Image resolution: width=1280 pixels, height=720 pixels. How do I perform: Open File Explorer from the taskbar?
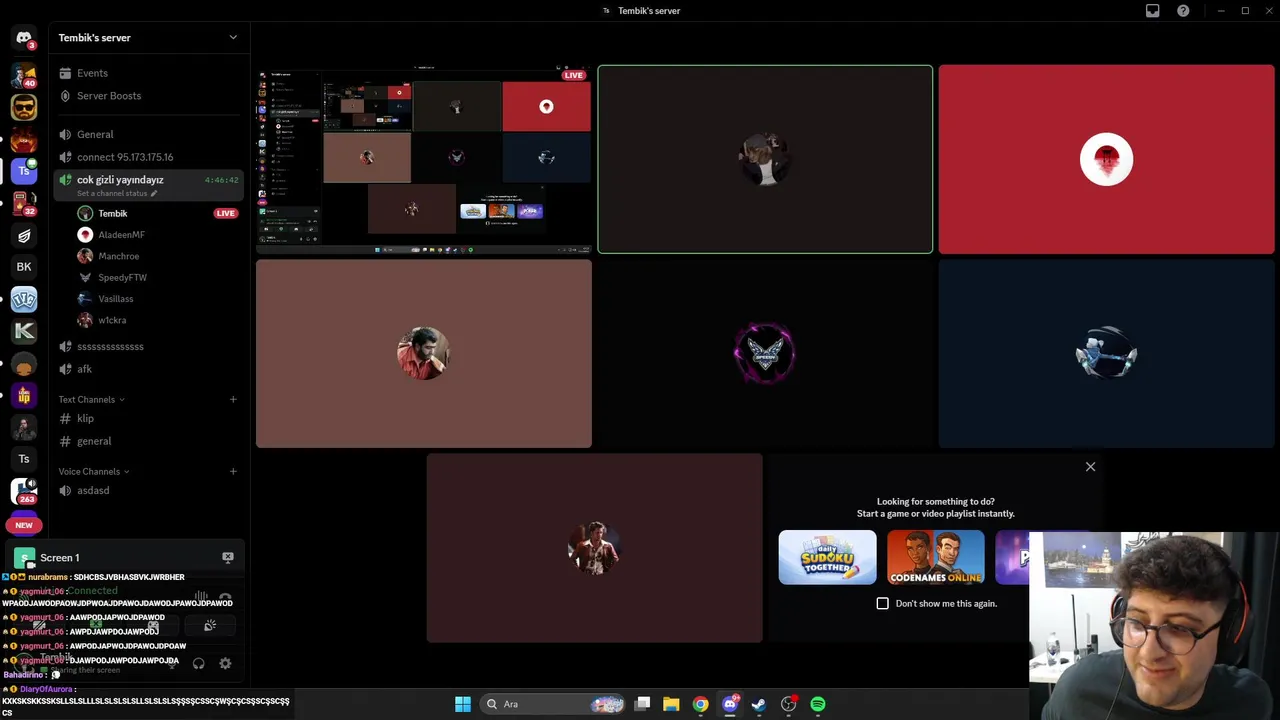pyautogui.click(x=671, y=704)
